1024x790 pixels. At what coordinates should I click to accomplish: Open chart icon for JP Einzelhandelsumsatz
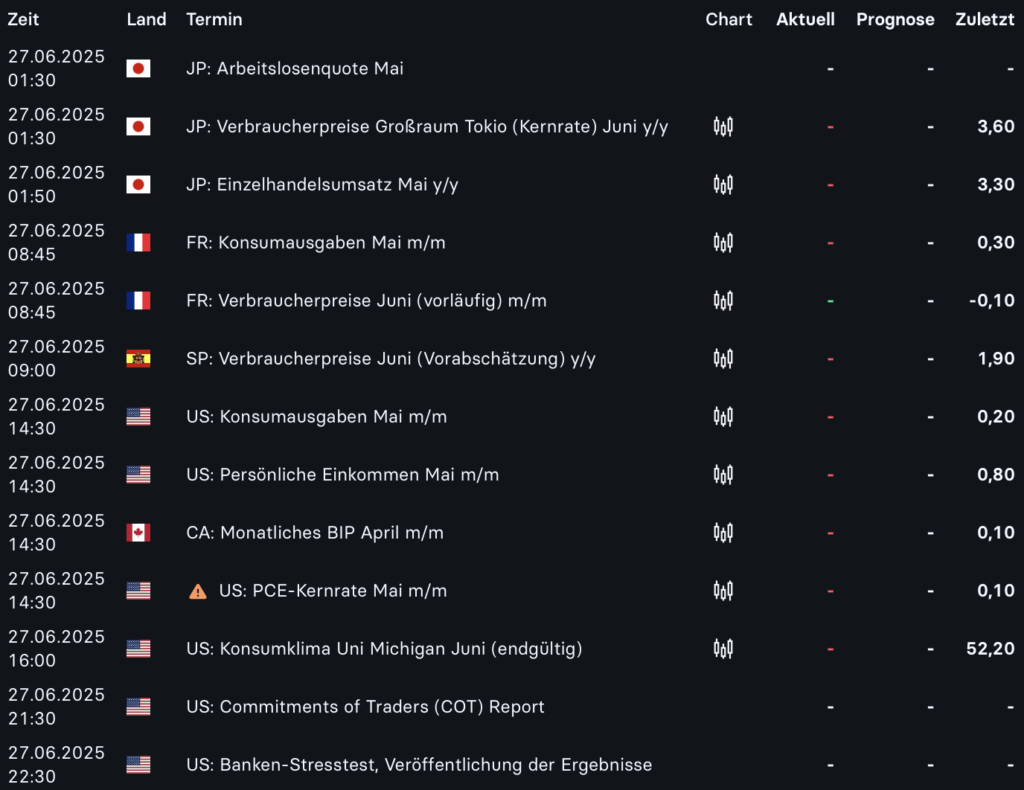pyautogui.click(x=723, y=185)
